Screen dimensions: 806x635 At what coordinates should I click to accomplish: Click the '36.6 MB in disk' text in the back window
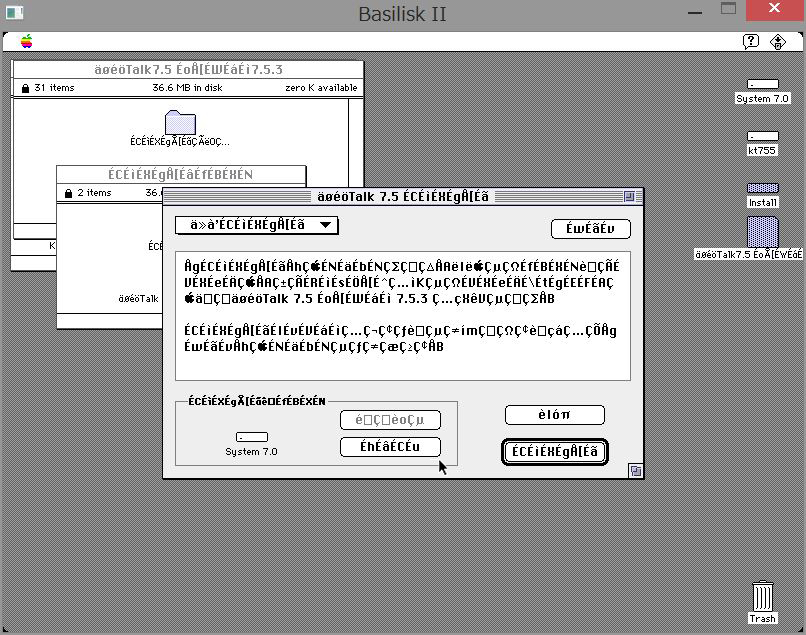pos(187,88)
